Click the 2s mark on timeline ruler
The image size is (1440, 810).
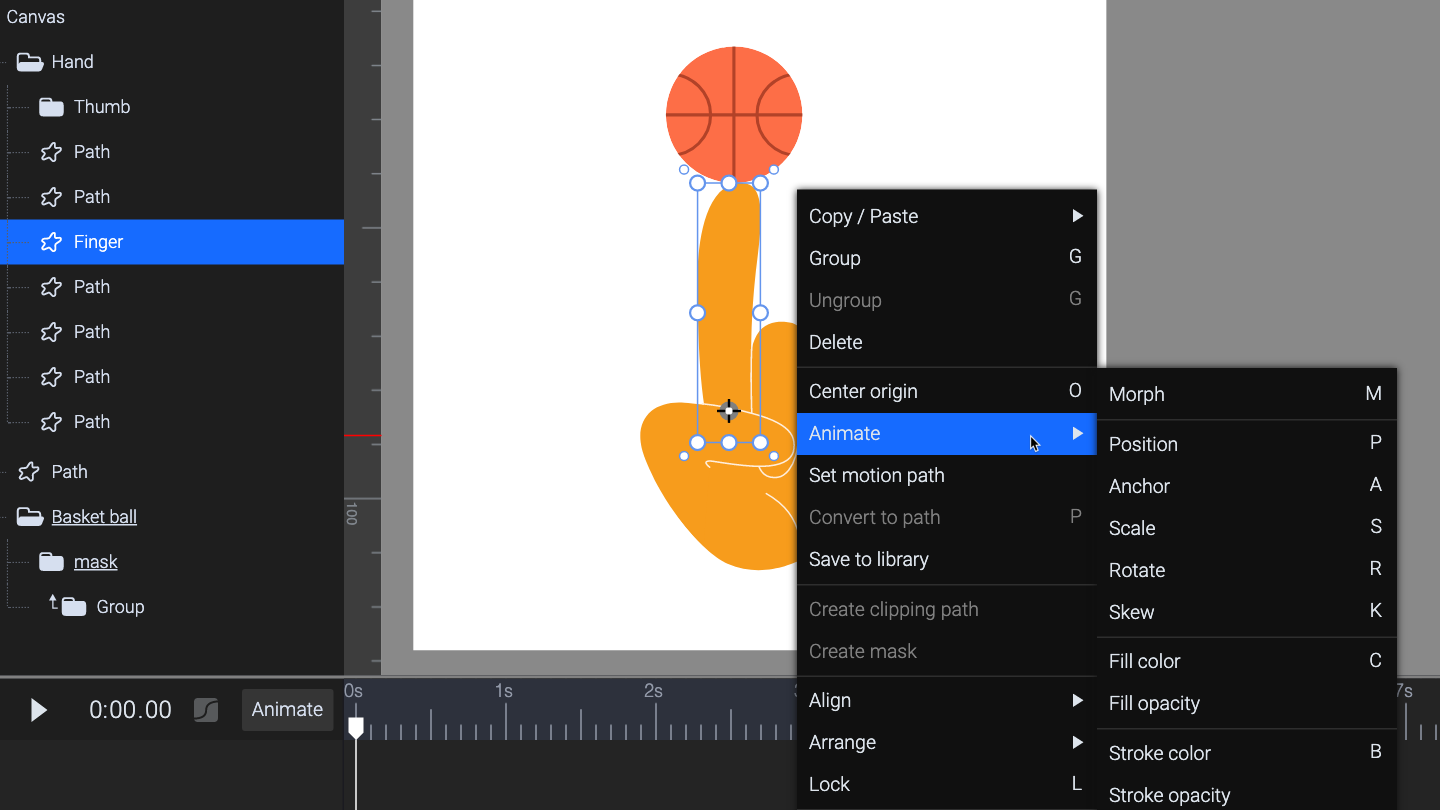tap(654, 691)
